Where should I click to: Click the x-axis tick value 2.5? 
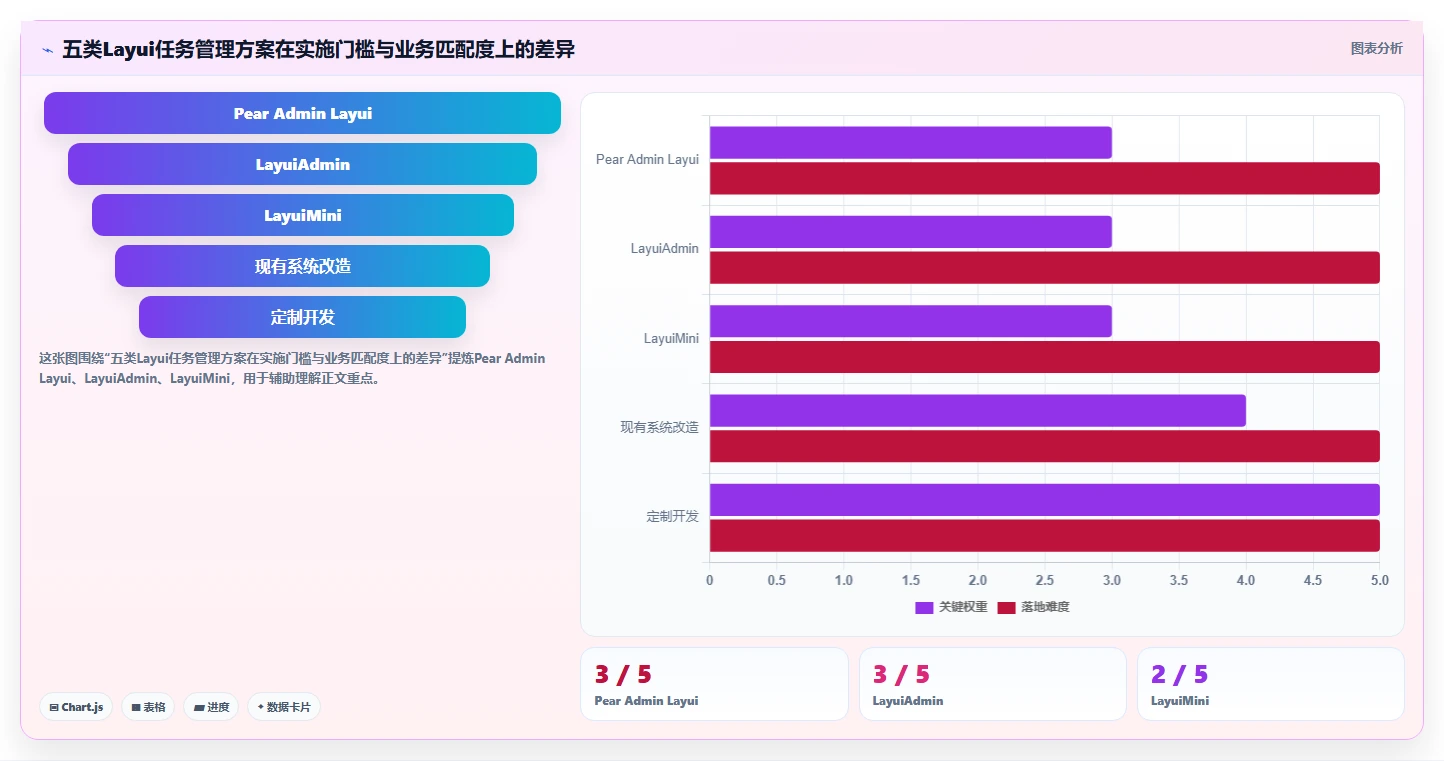[x=1044, y=580]
